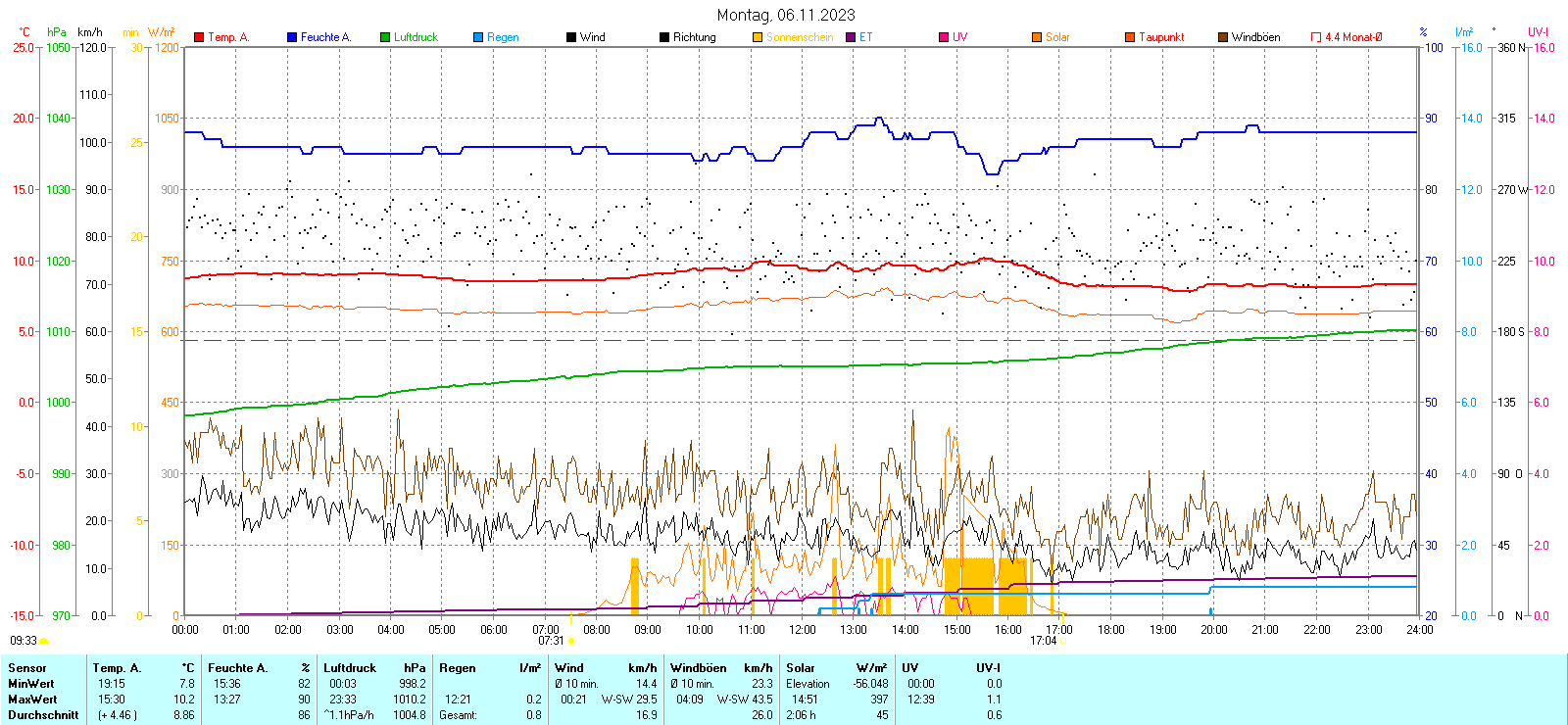Select the Luftdruck hPa table column header
1568x725 pixels.
[374, 668]
